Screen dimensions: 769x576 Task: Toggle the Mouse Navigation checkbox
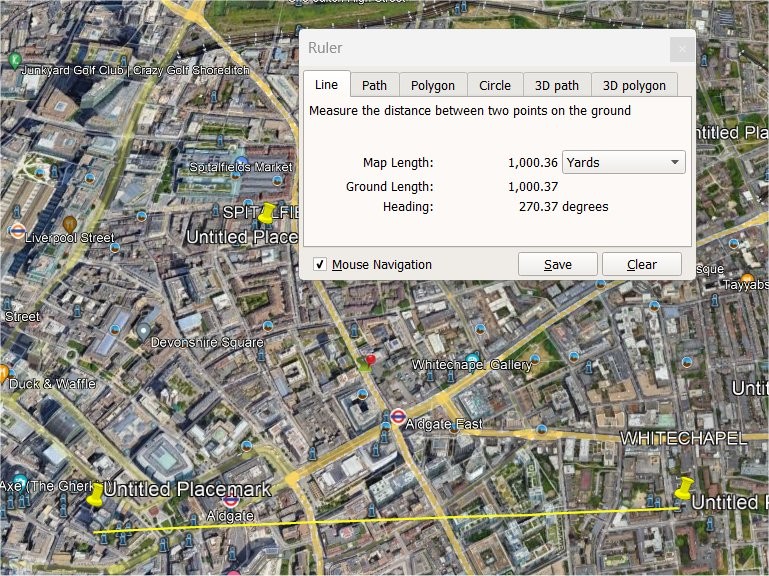click(x=320, y=265)
